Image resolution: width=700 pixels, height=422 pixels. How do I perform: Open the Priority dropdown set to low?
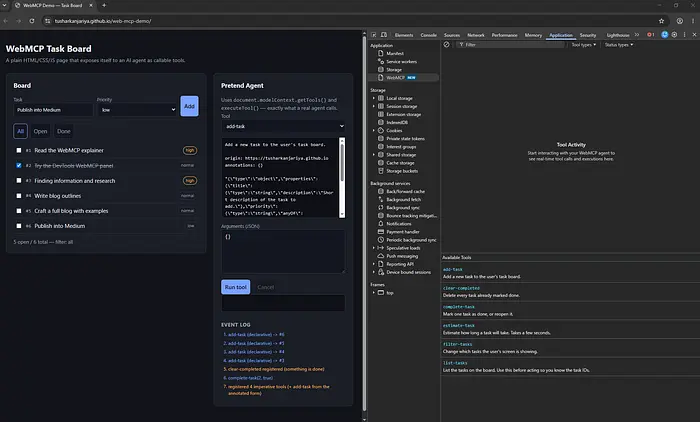[138, 110]
